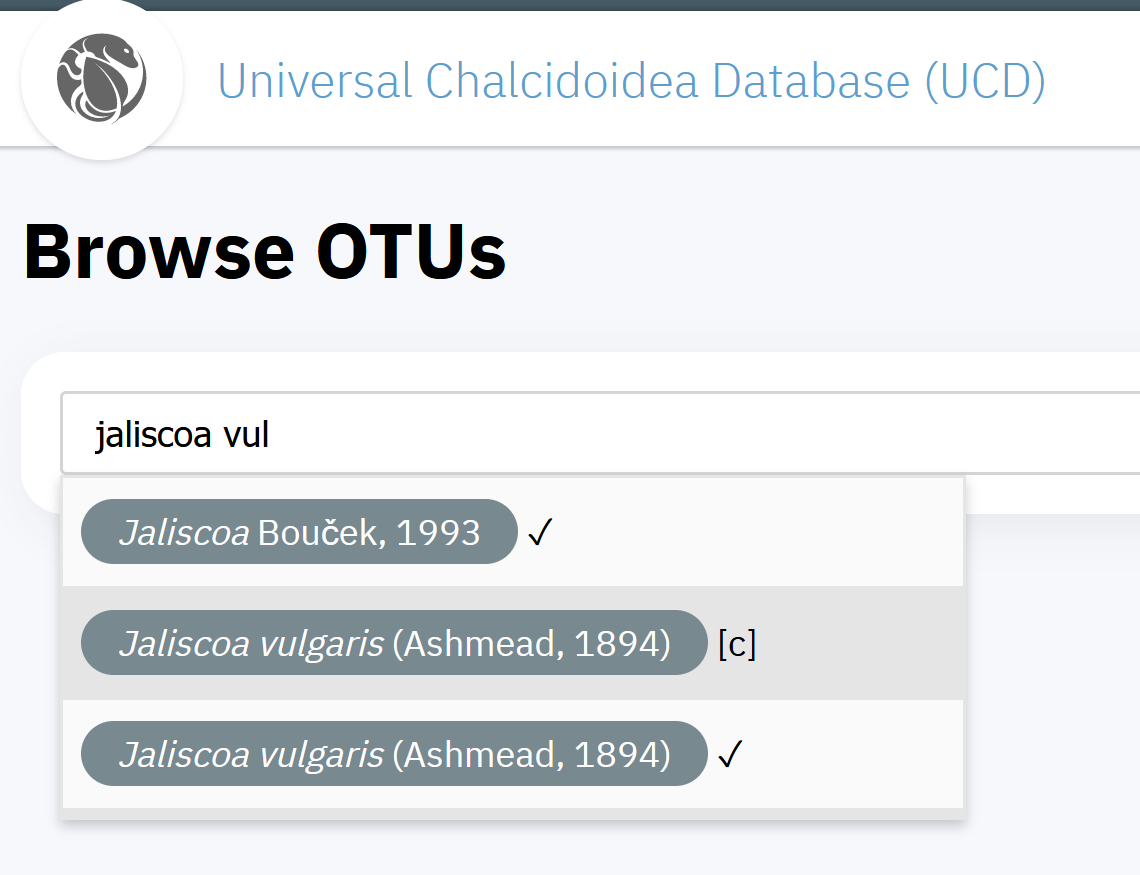
Task: Click 'vulgaris' in the highlighted suggestion
Action: 321,644
